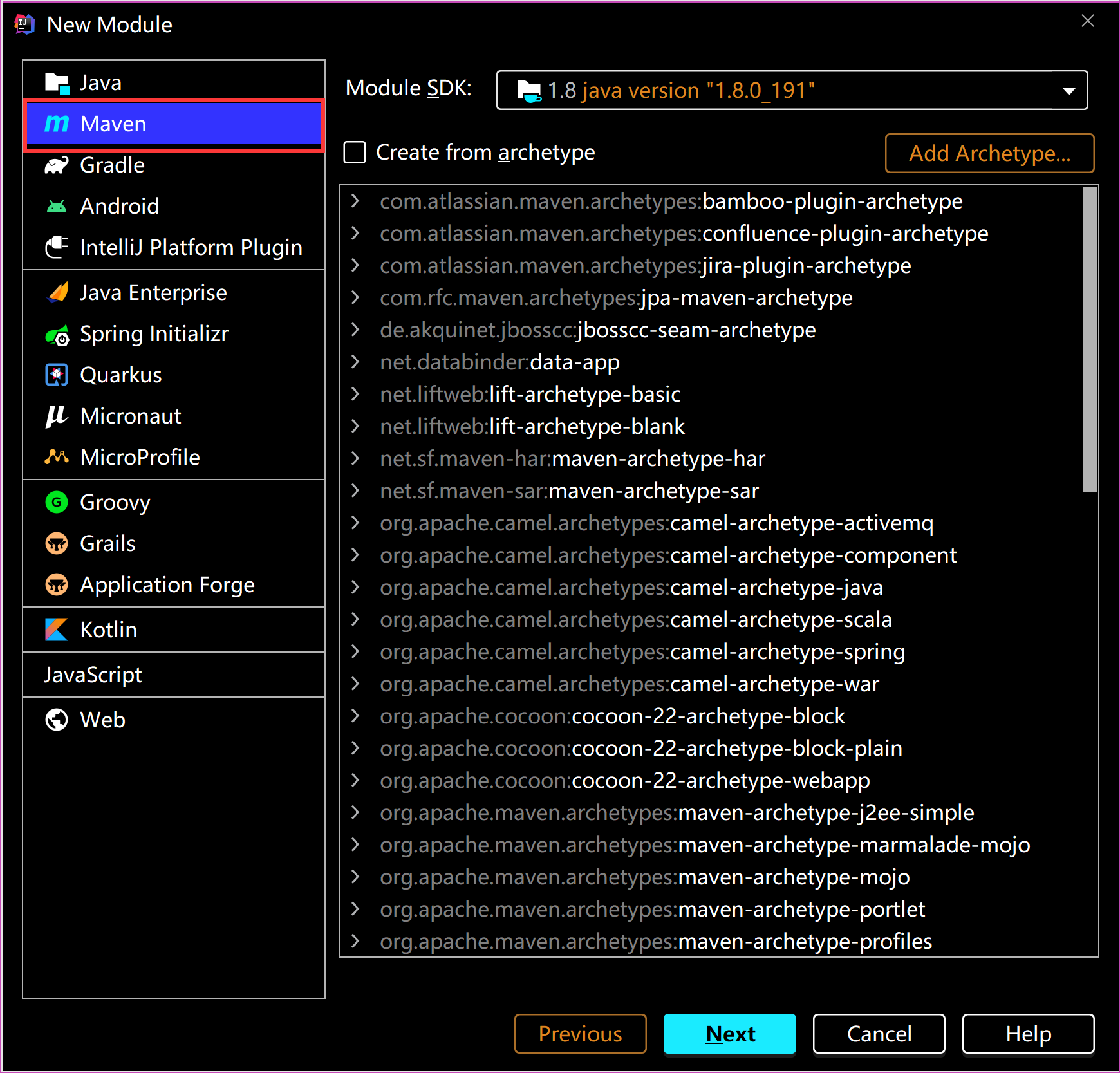Click the Gradle elephant icon
The image size is (1120, 1073).
57,165
